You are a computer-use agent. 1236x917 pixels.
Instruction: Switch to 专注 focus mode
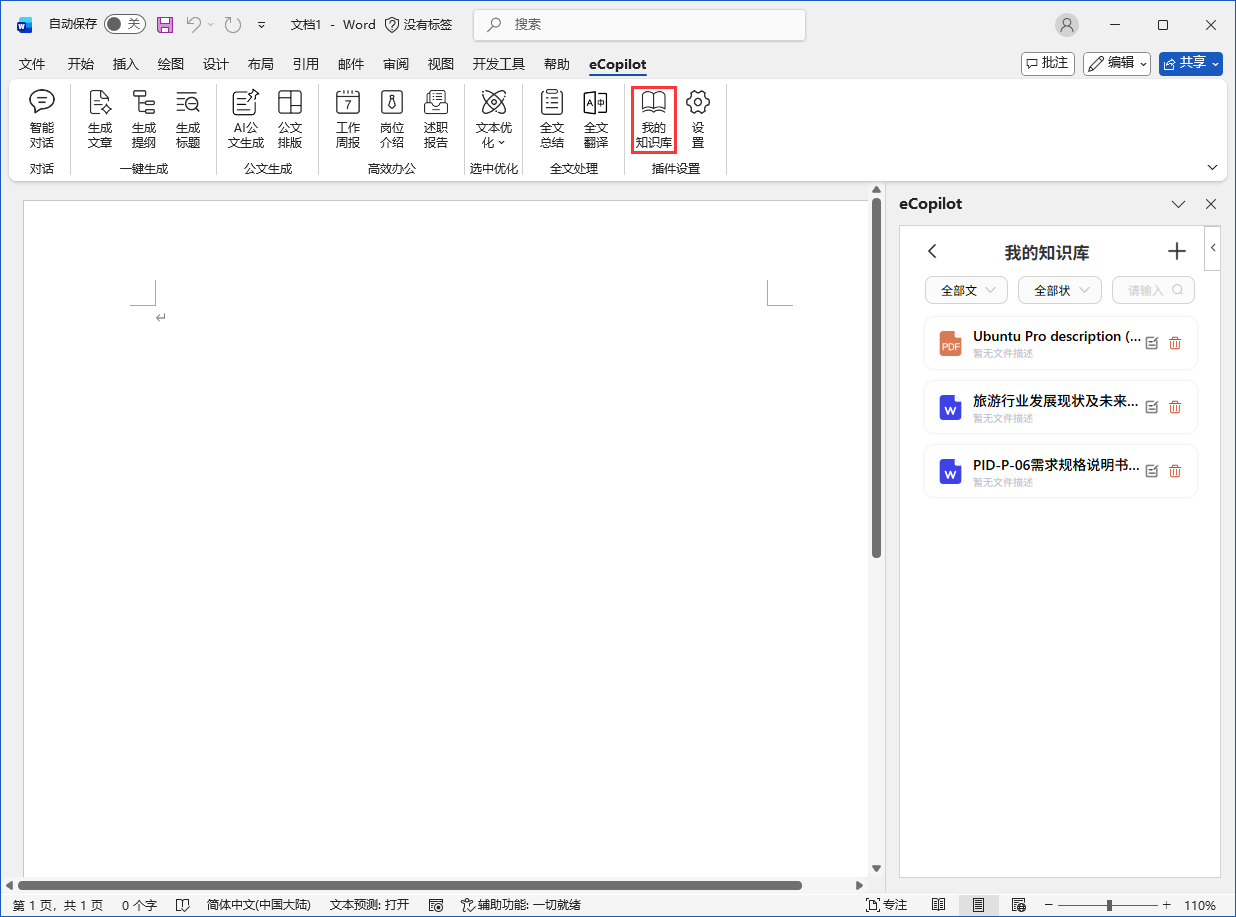886,905
